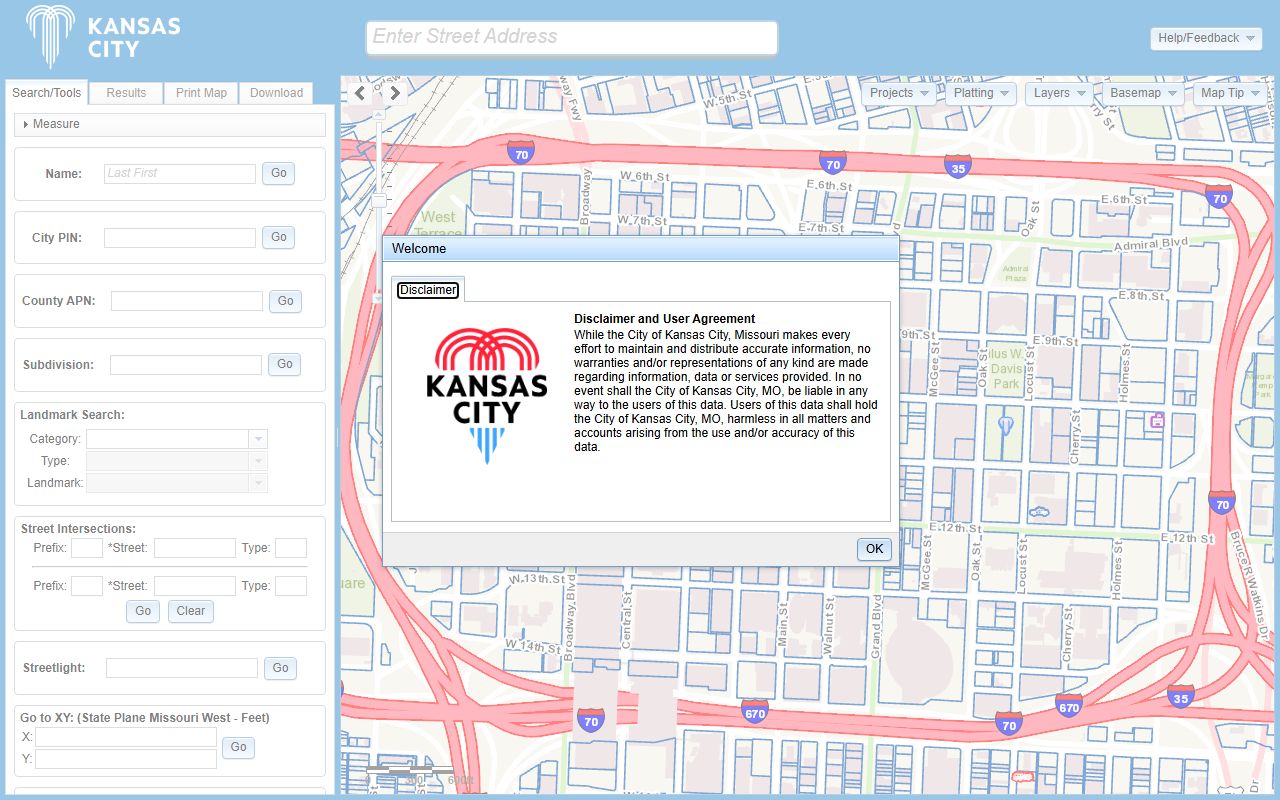Click Go for the XY coordinates
1280x800 pixels.
(238, 747)
